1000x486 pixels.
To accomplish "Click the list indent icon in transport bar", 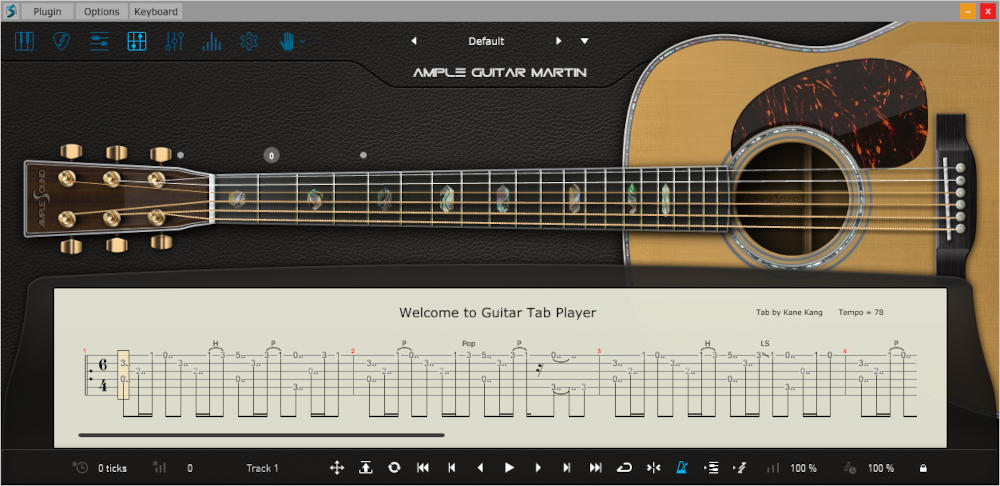I will (x=711, y=468).
